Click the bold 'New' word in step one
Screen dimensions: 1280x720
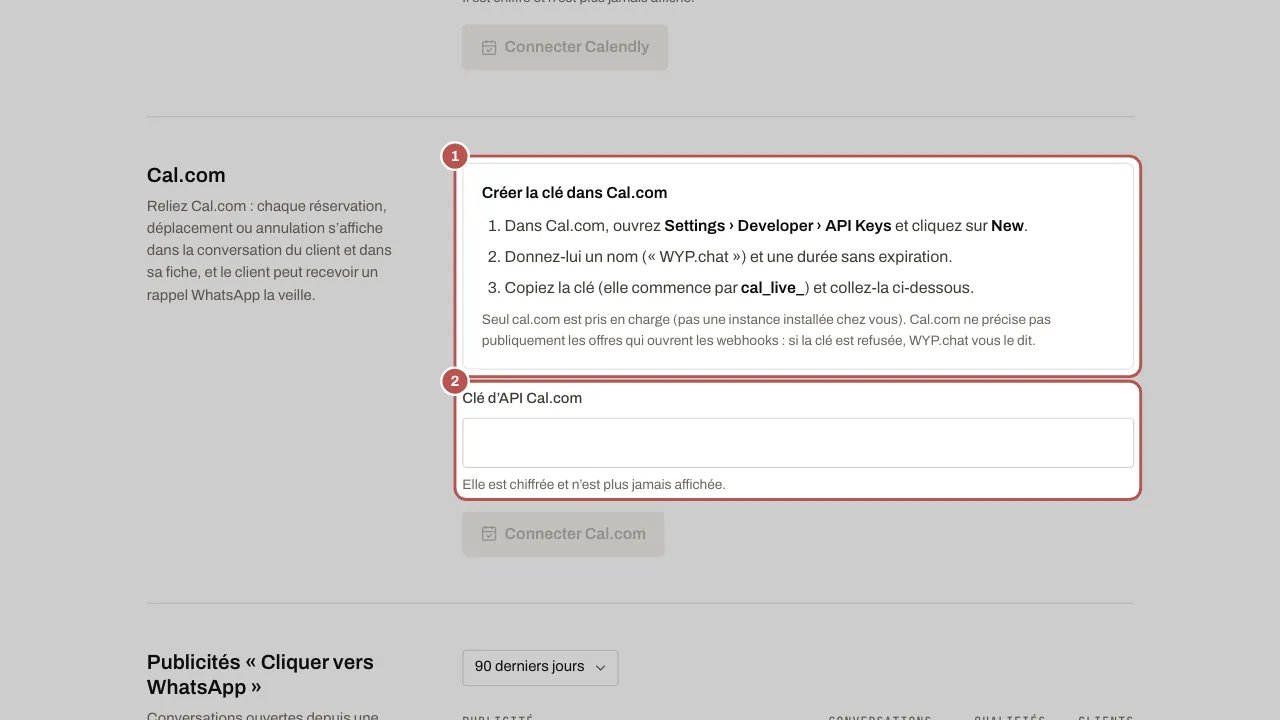point(1007,226)
